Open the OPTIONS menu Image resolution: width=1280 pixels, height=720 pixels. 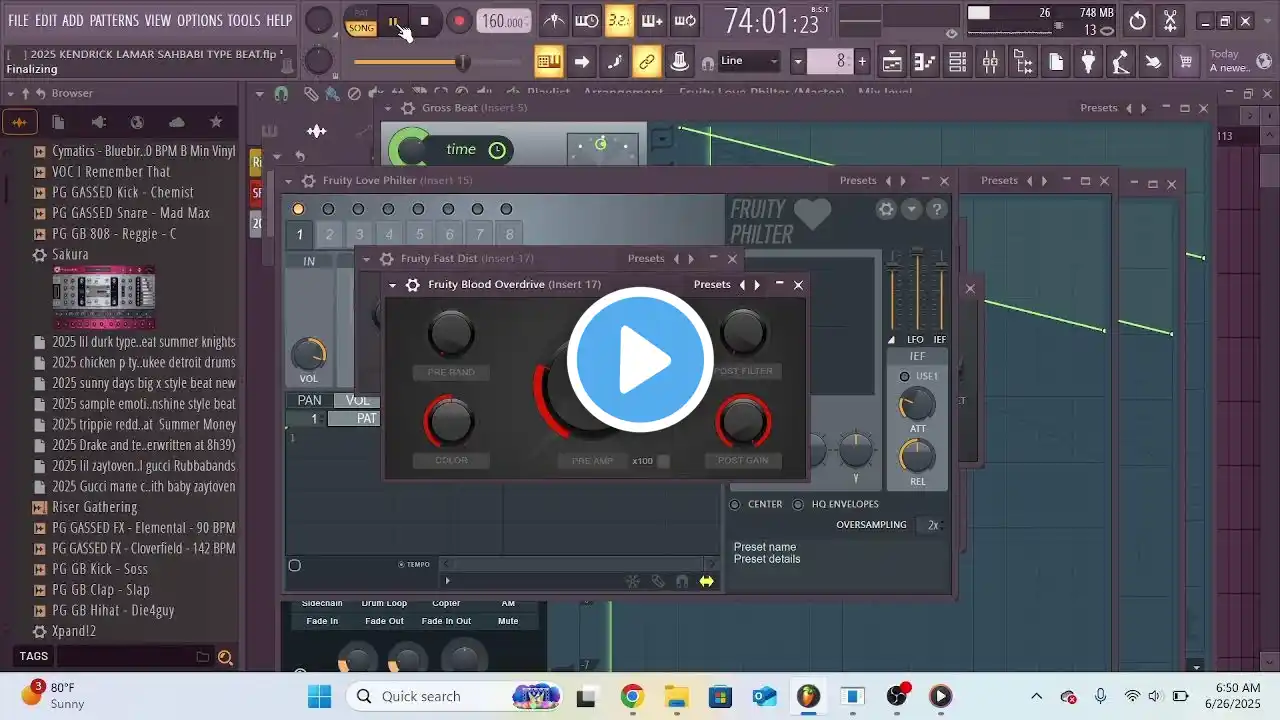pyautogui.click(x=199, y=20)
